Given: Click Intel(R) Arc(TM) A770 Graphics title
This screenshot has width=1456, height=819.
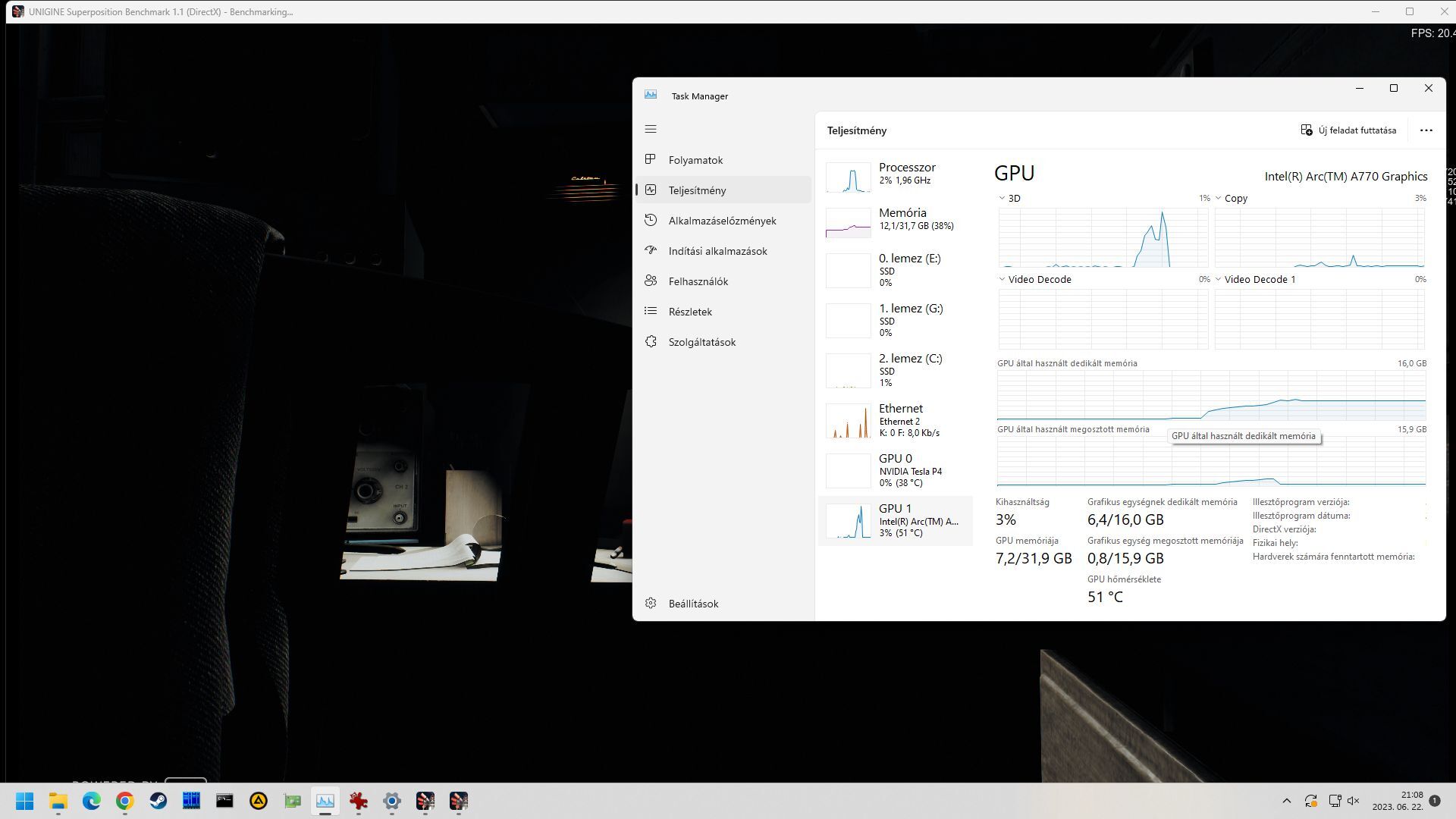Looking at the screenshot, I should 1345,176.
